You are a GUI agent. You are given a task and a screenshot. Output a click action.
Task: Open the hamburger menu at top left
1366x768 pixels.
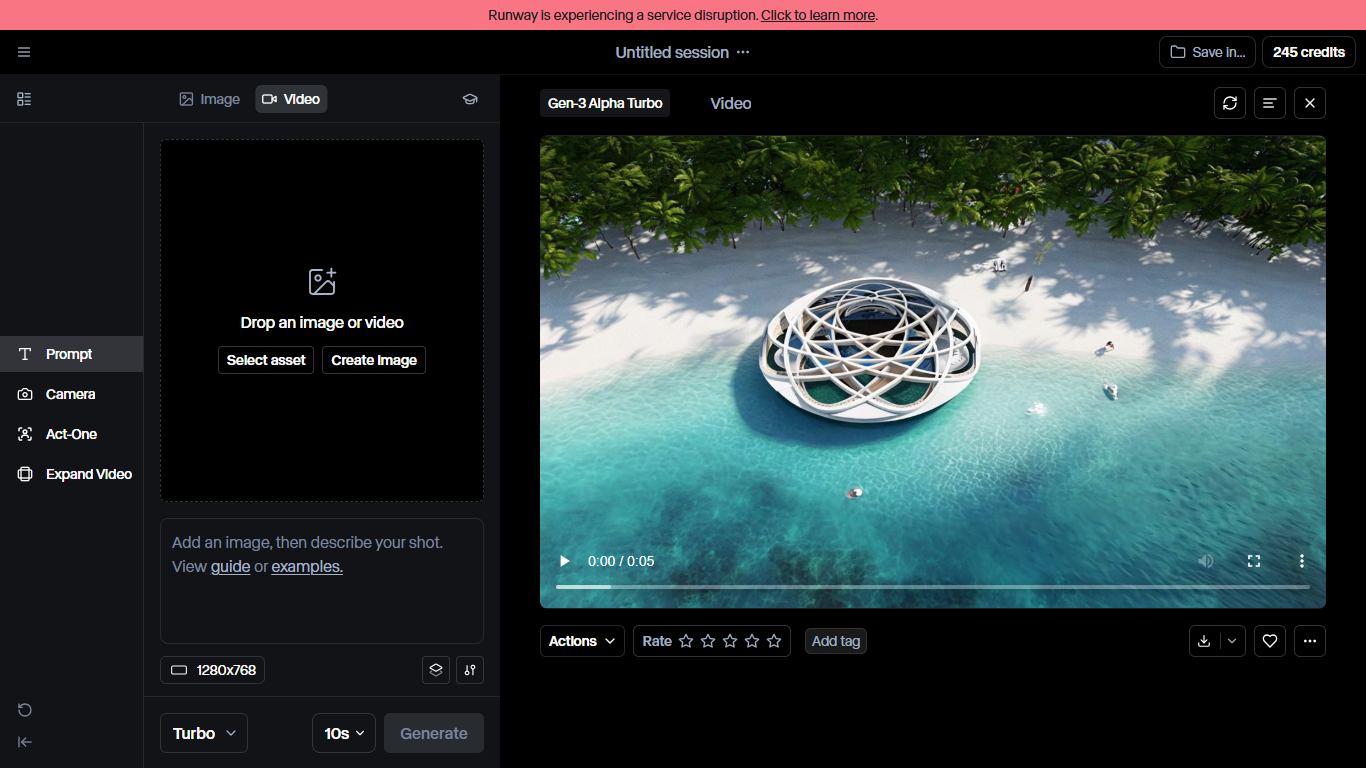coord(24,52)
